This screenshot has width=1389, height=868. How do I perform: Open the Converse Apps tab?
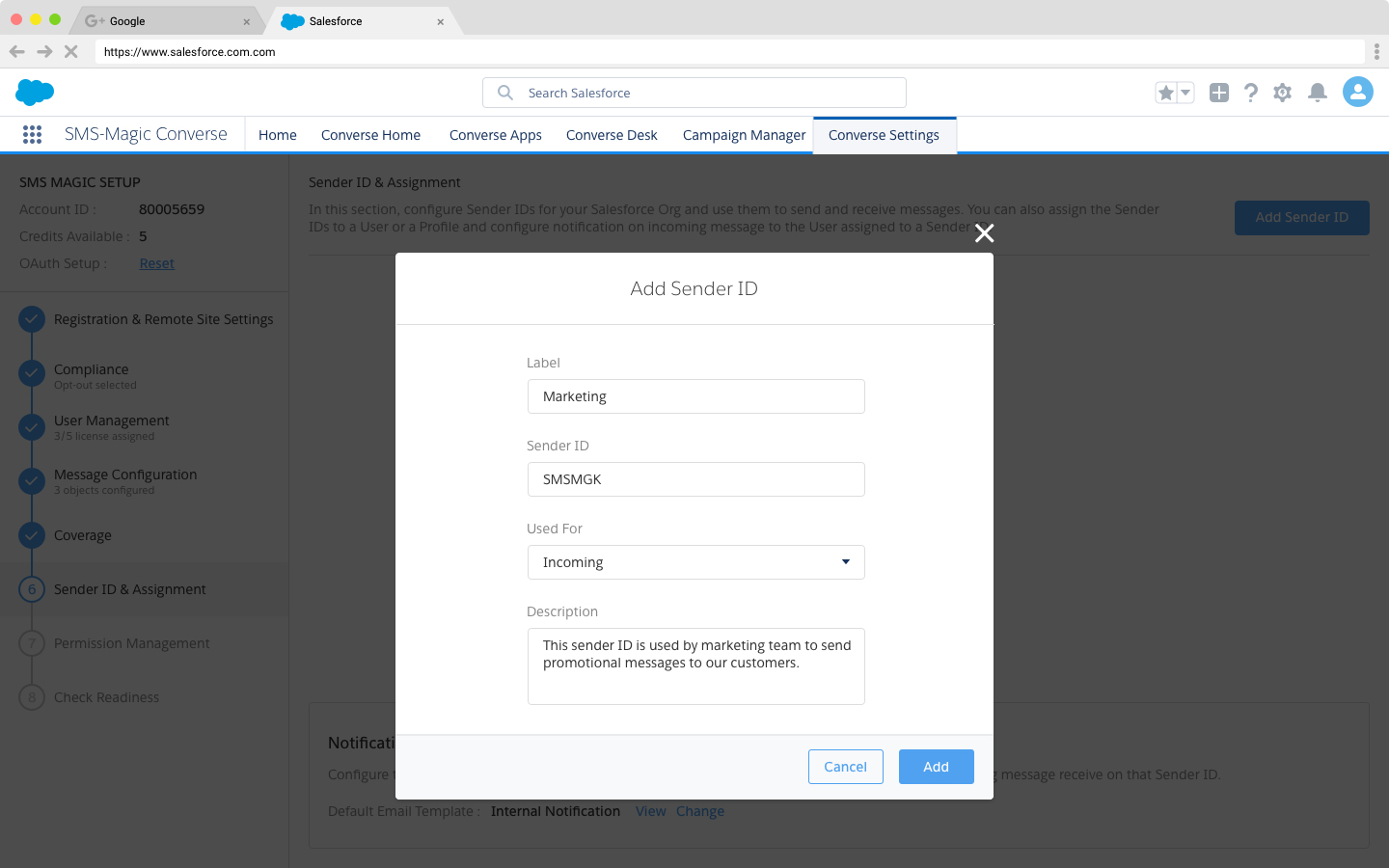496,135
